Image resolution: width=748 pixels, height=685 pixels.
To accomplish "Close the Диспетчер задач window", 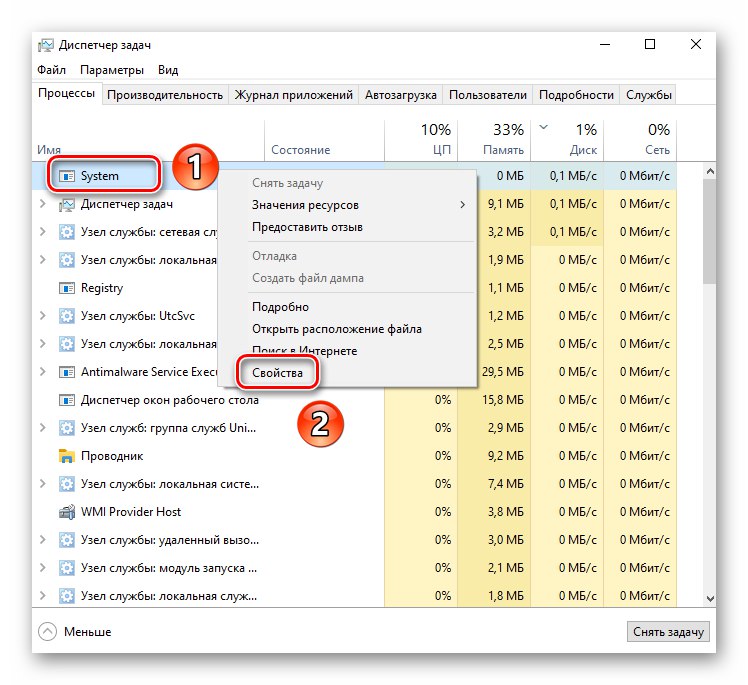I will coord(696,45).
